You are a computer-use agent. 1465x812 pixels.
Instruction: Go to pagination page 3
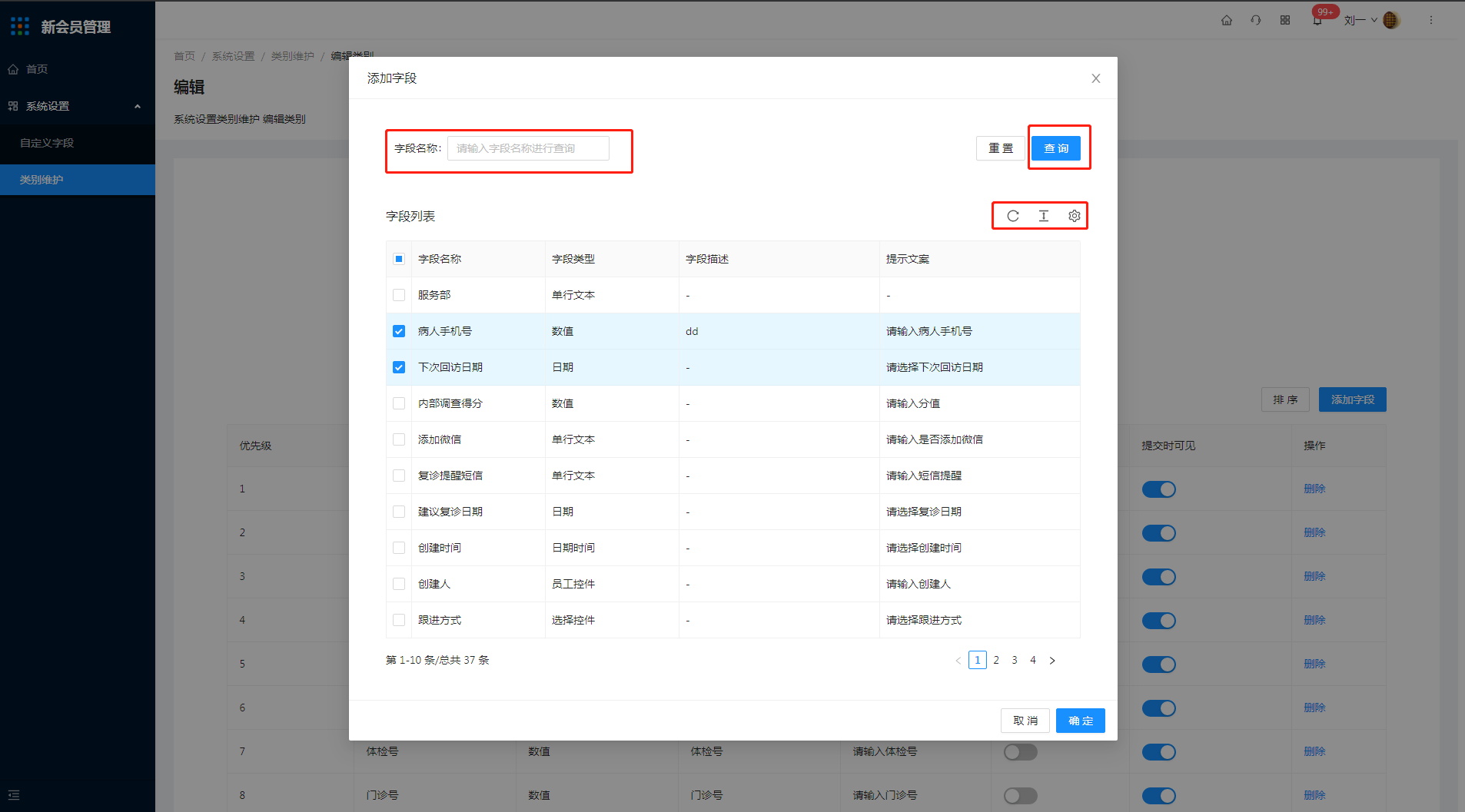click(x=1015, y=660)
